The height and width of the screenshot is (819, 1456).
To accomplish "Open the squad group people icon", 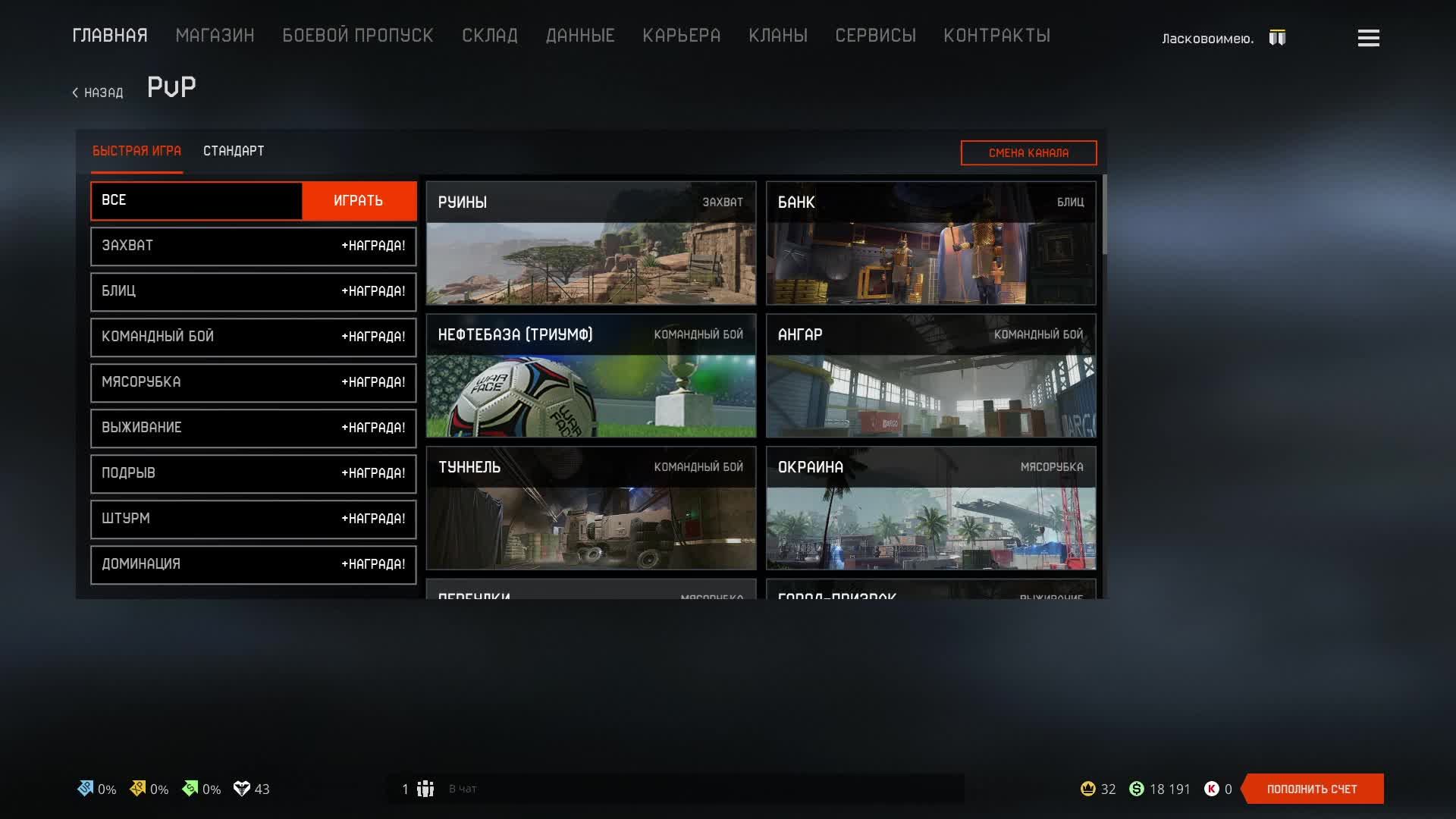I will pyautogui.click(x=425, y=789).
